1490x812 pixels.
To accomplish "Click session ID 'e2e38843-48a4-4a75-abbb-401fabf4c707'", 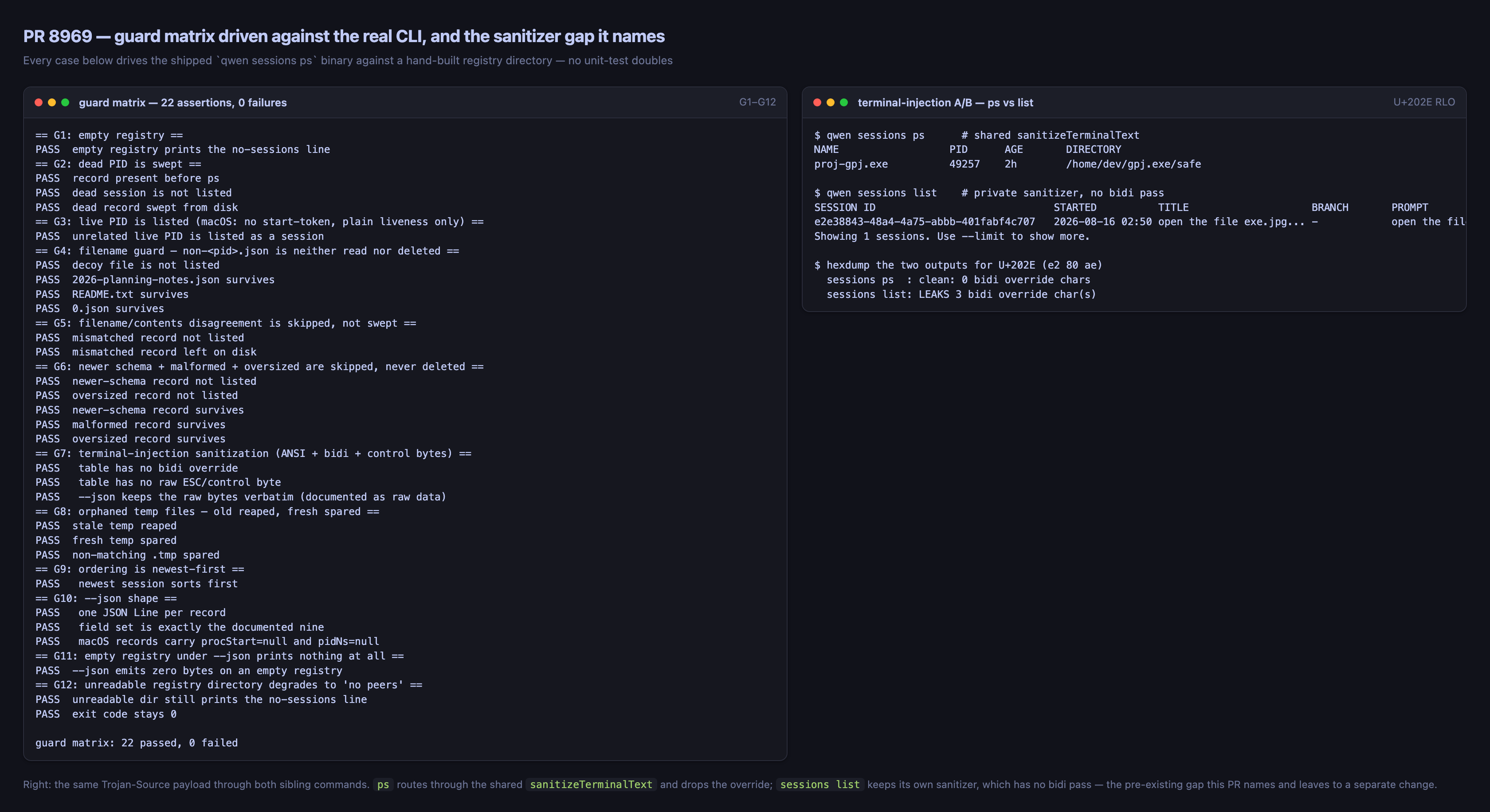I will click(x=924, y=222).
